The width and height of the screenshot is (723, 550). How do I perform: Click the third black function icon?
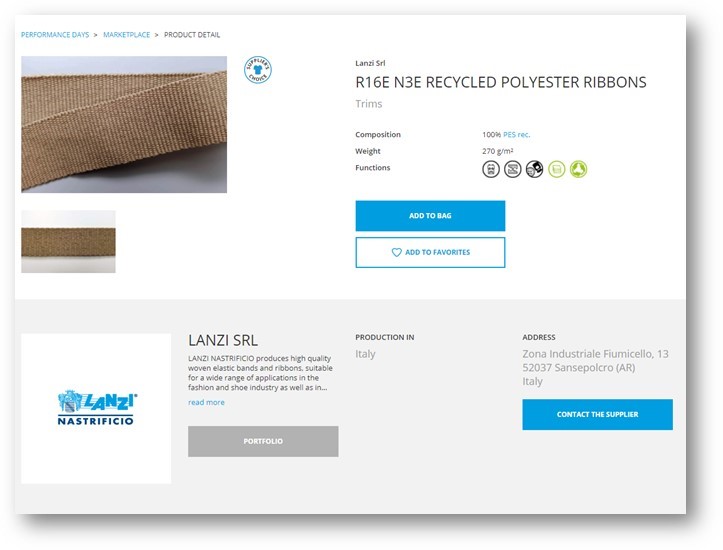click(535, 169)
